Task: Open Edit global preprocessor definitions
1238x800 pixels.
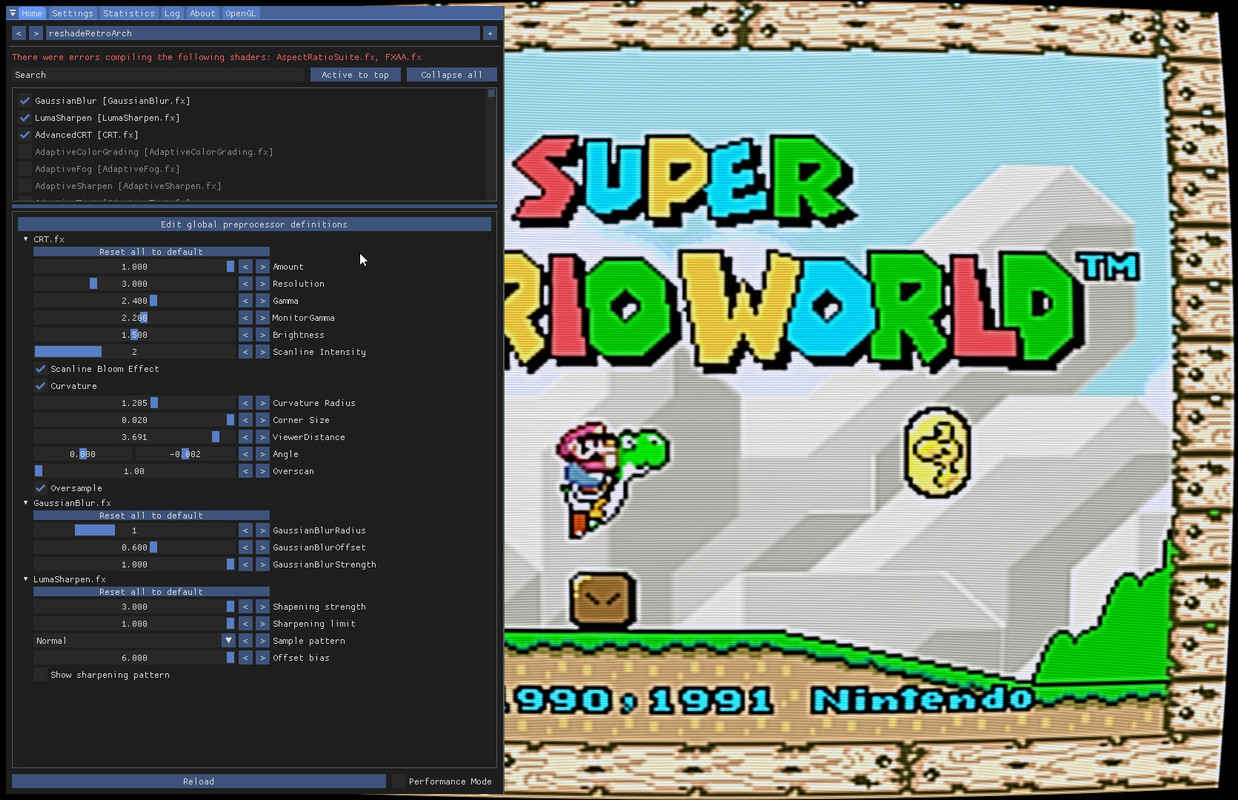Action: (254, 224)
